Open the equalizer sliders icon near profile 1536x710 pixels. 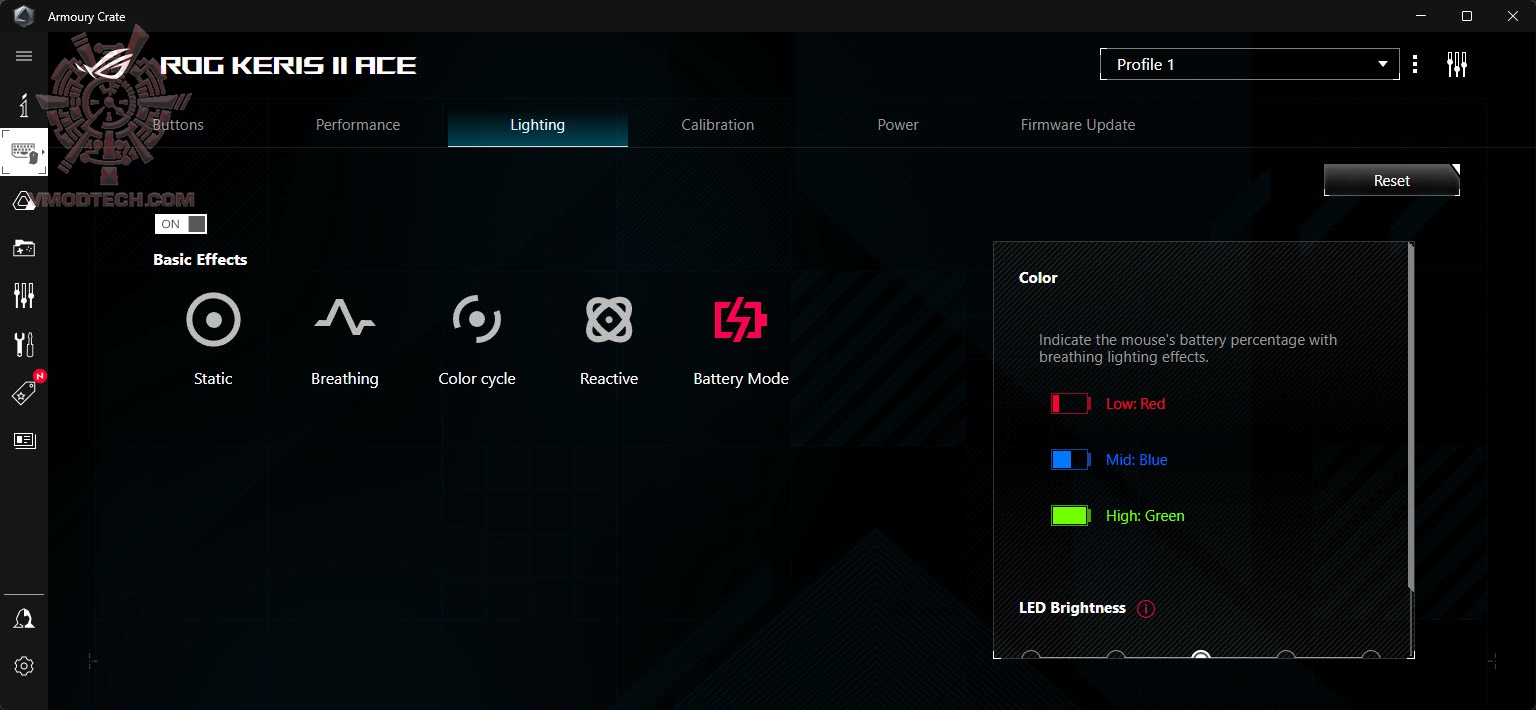pyautogui.click(x=1457, y=65)
